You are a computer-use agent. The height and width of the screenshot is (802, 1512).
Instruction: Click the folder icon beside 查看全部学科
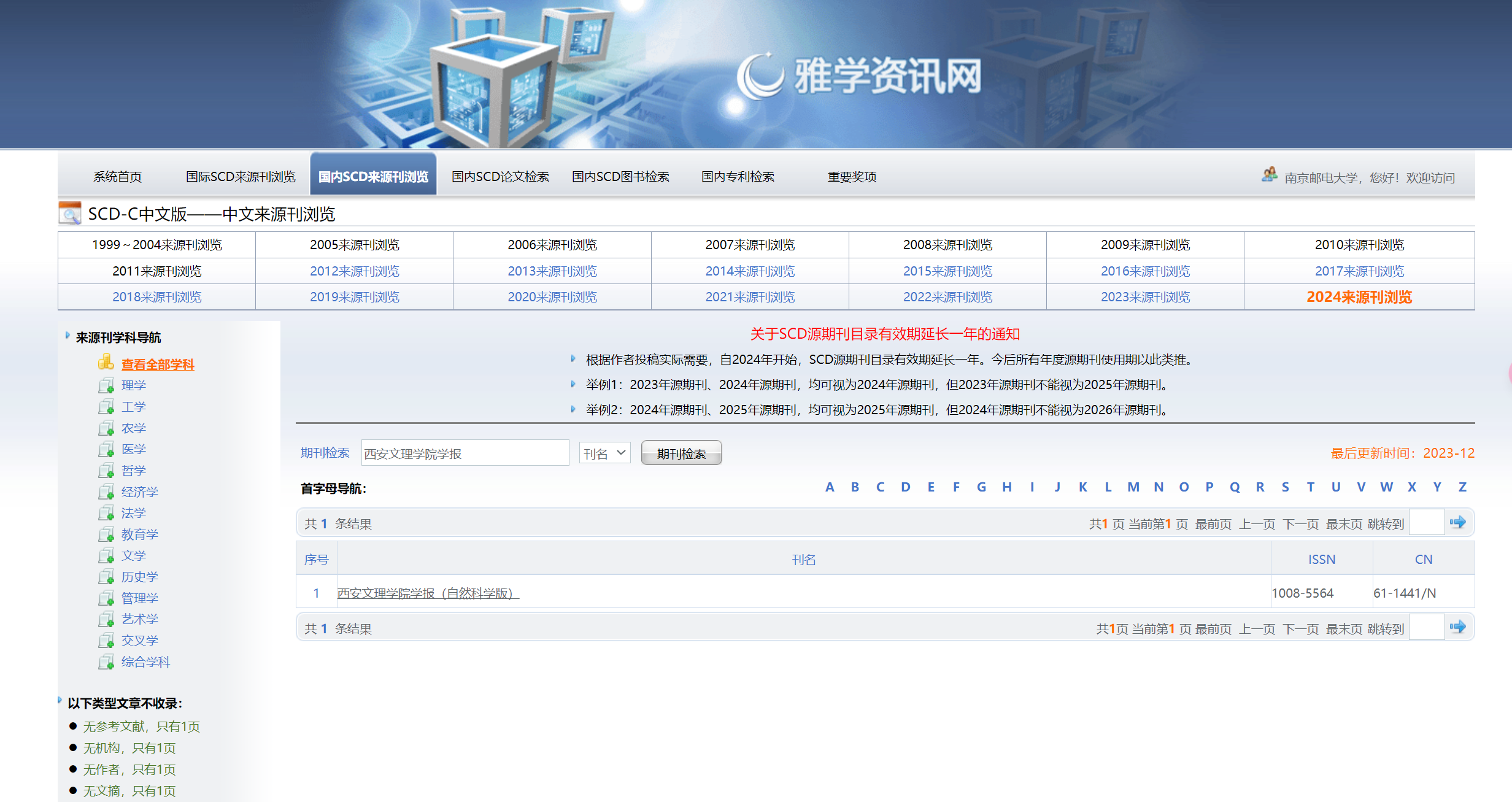coord(106,362)
